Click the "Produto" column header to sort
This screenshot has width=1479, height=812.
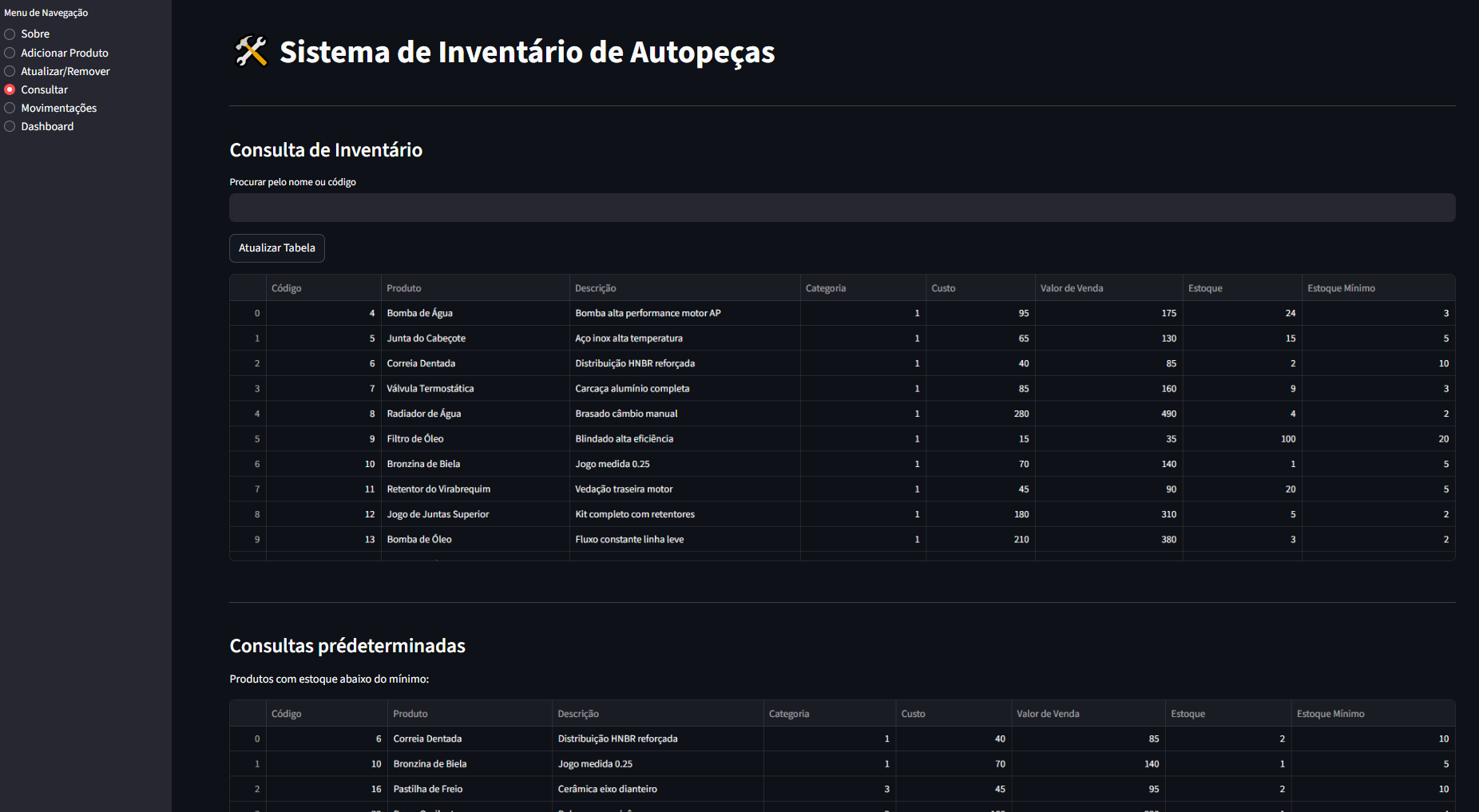pyautogui.click(x=404, y=287)
